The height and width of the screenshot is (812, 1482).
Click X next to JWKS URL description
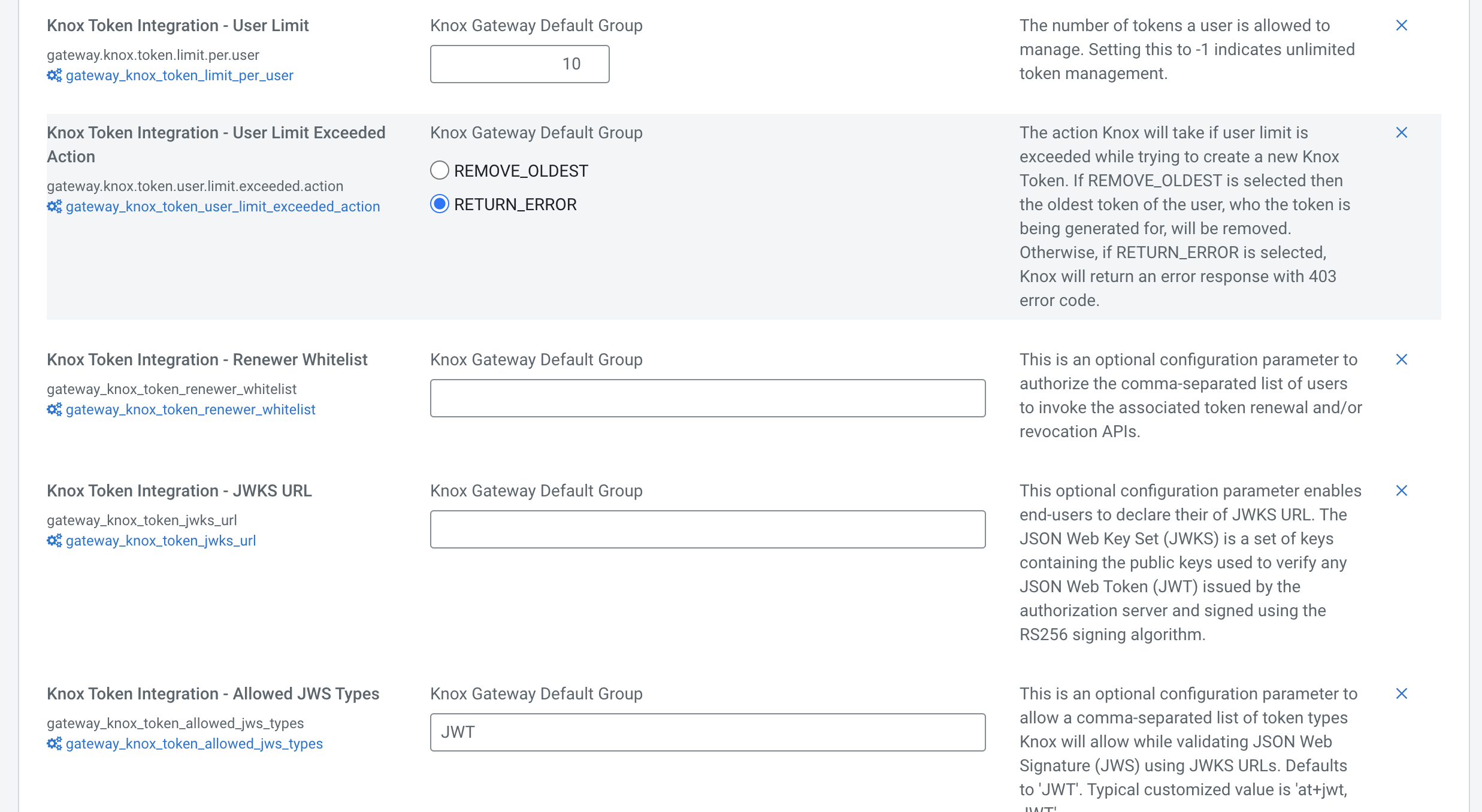point(1401,490)
